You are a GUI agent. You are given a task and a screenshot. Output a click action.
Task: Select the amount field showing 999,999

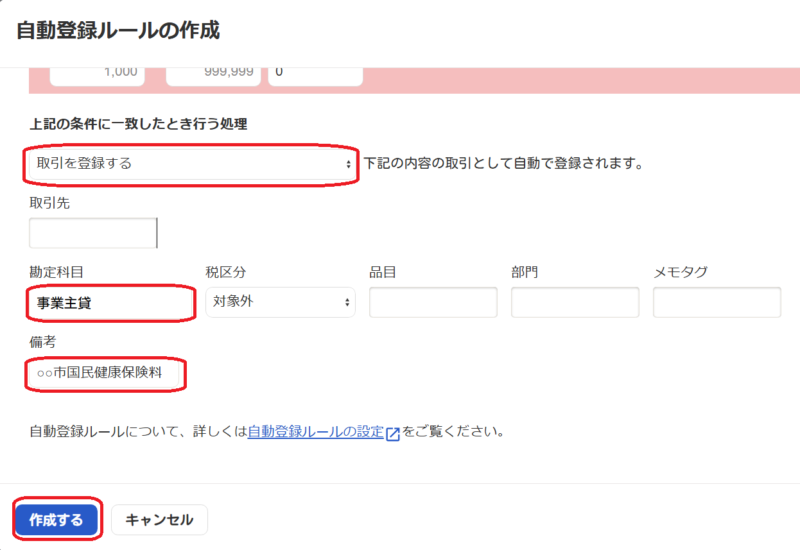(213, 73)
